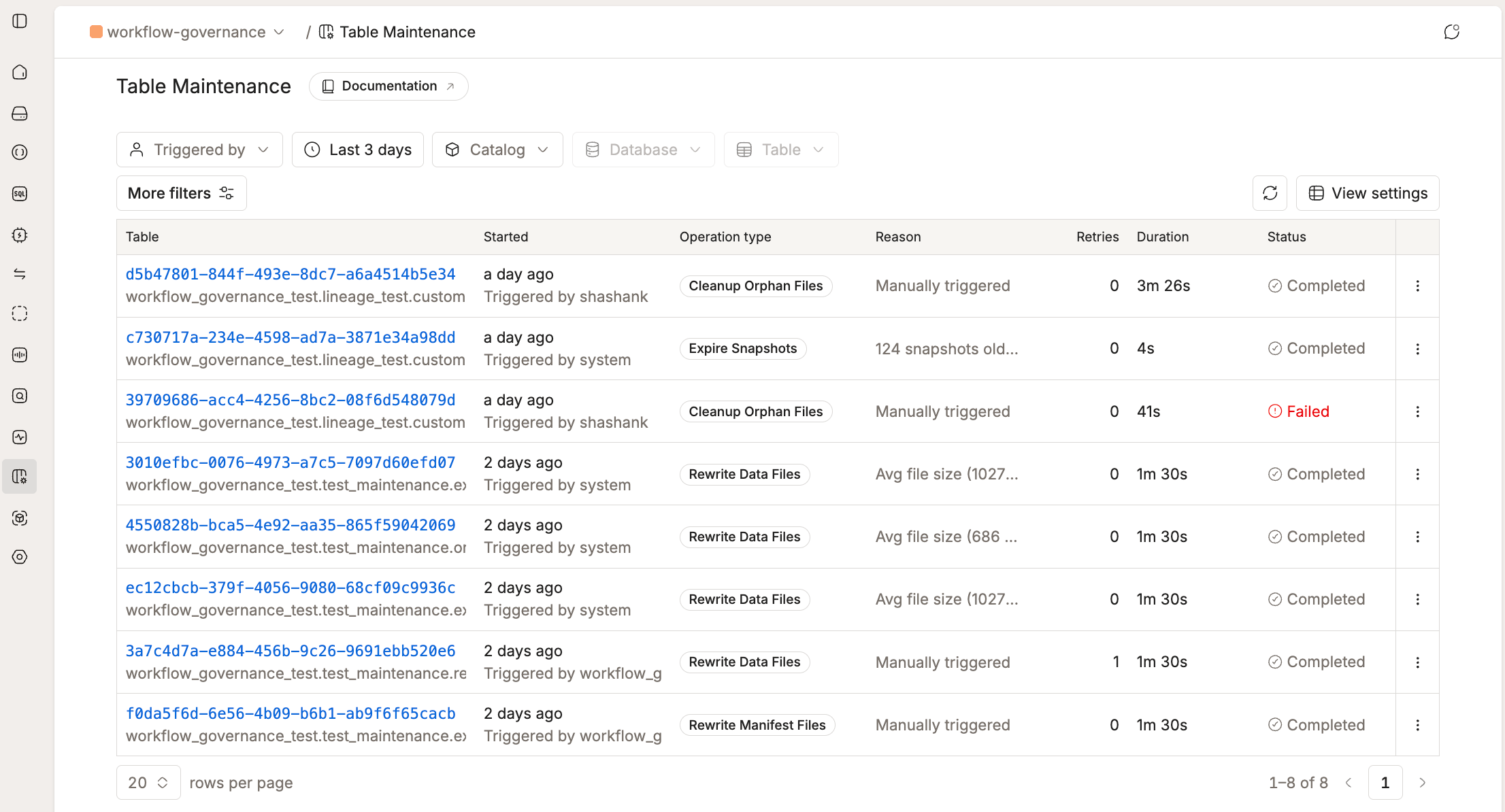The width and height of the screenshot is (1505, 812).
Task: Change the rows per page selector
Action: point(148,783)
